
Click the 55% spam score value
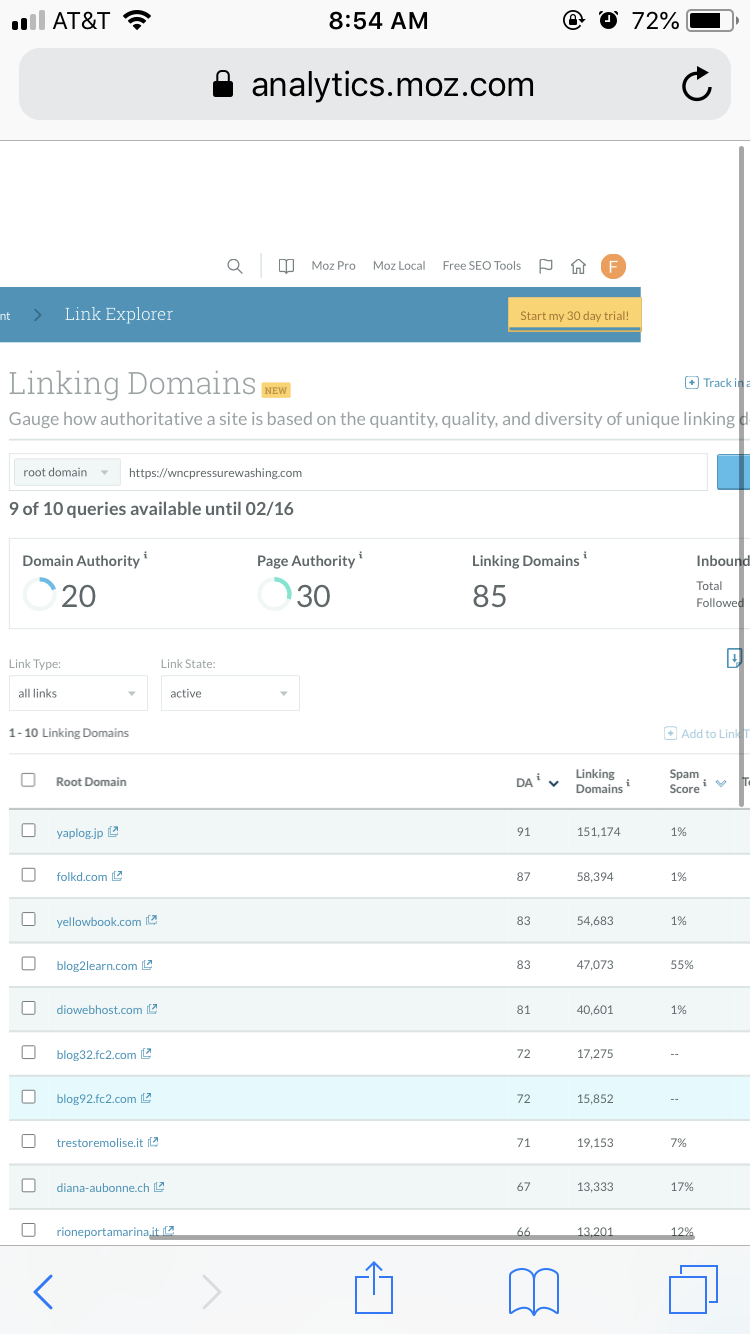tap(682, 965)
